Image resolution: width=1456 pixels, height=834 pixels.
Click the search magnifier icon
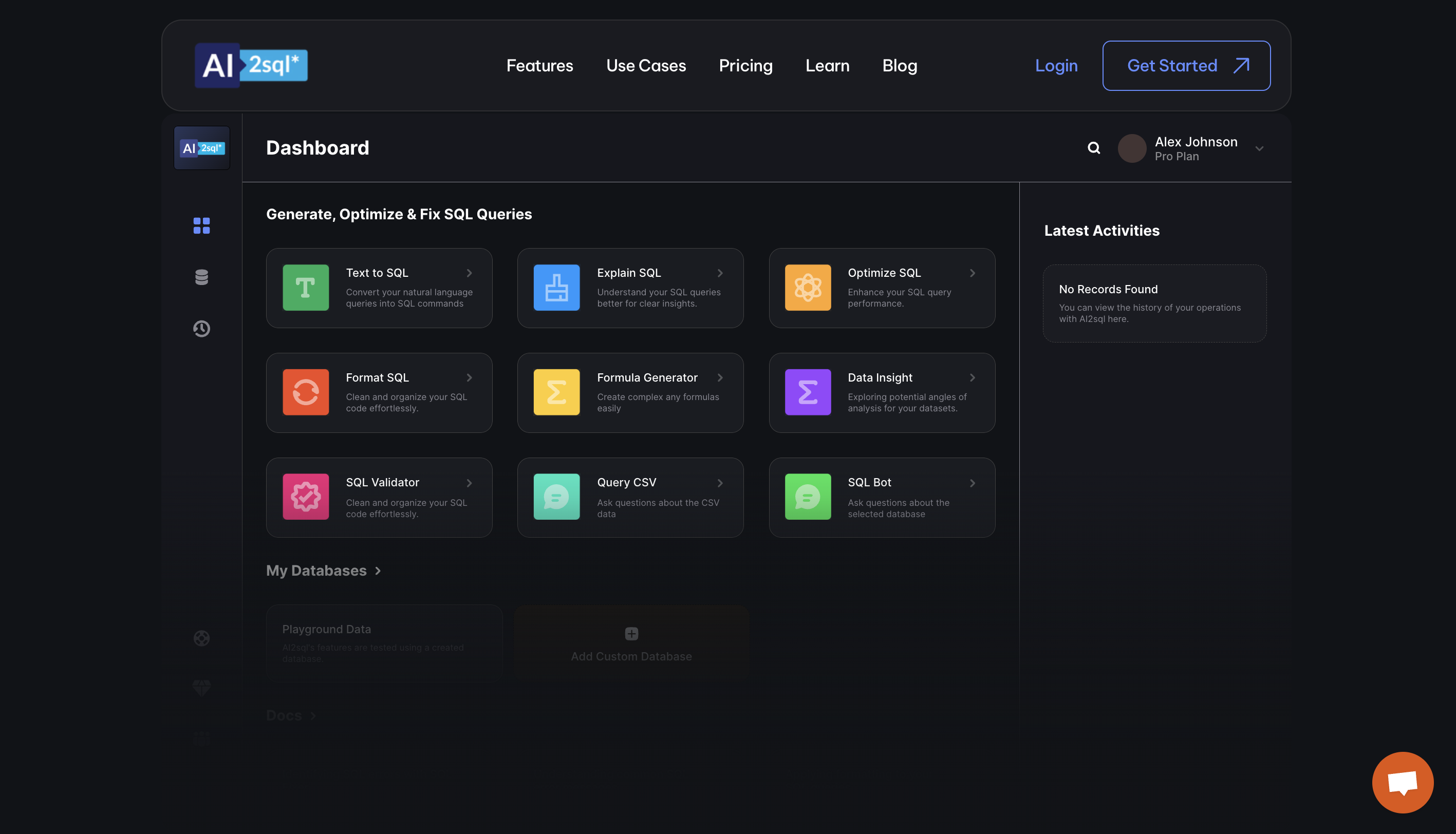coord(1093,148)
